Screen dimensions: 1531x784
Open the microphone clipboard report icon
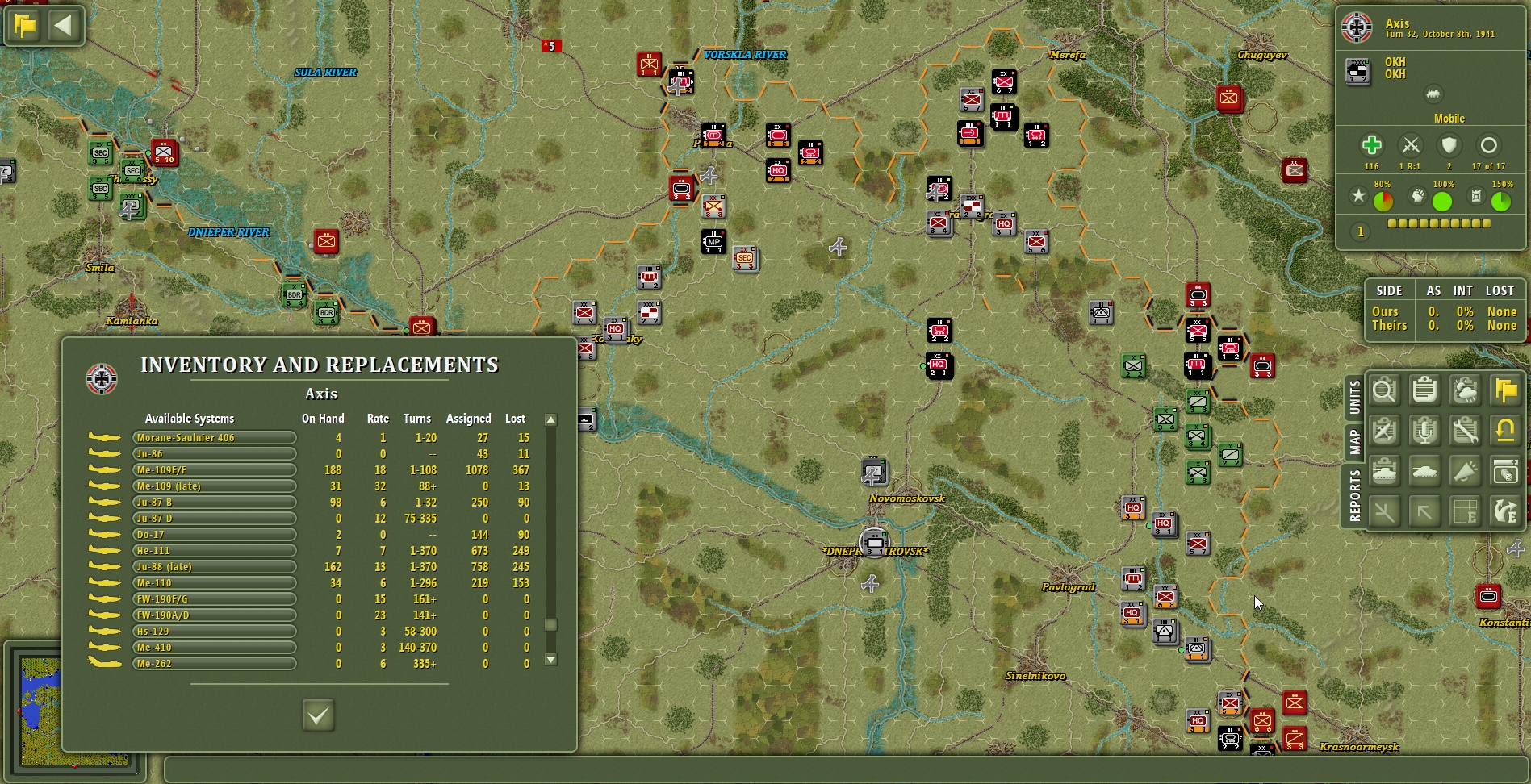[1424, 432]
